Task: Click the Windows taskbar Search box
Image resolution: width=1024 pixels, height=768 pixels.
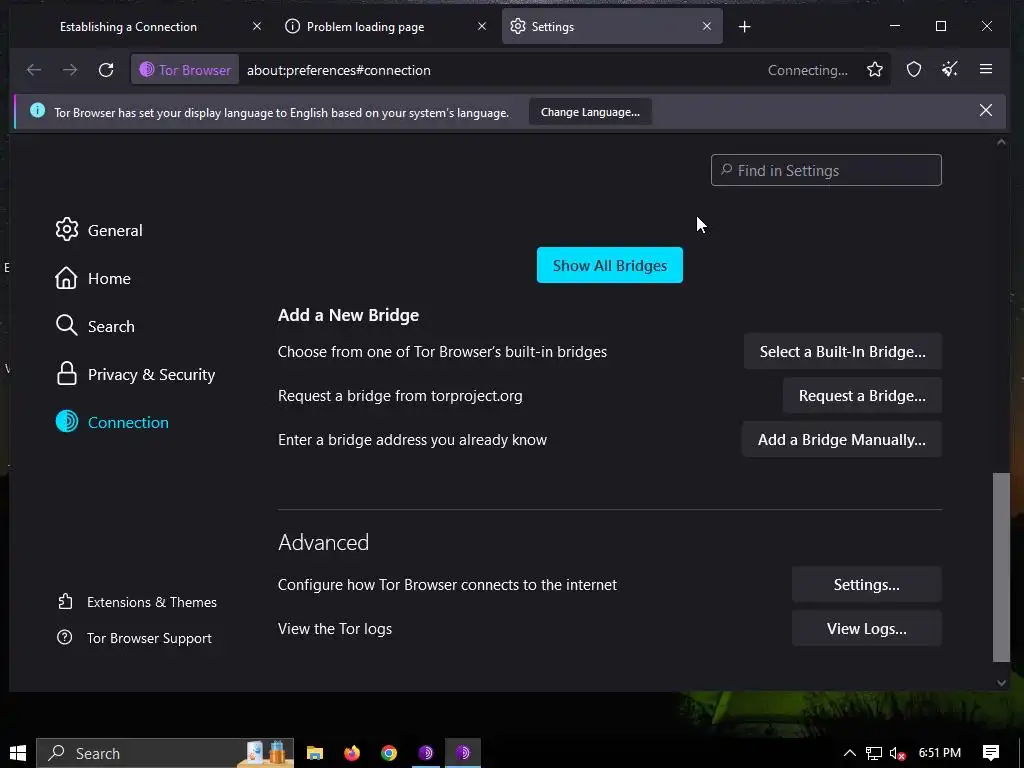Action: tap(165, 753)
